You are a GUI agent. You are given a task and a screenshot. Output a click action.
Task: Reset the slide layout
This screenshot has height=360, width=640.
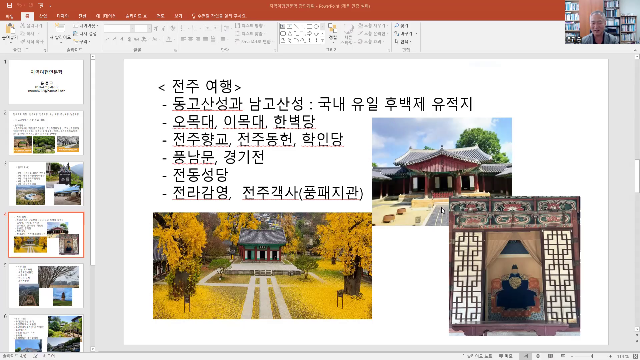coord(85,33)
